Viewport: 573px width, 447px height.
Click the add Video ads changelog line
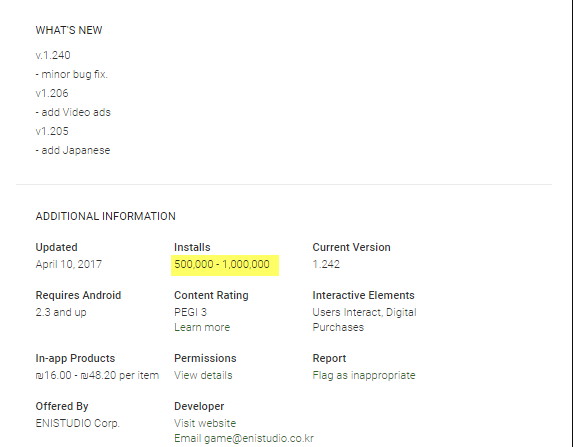point(73,112)
